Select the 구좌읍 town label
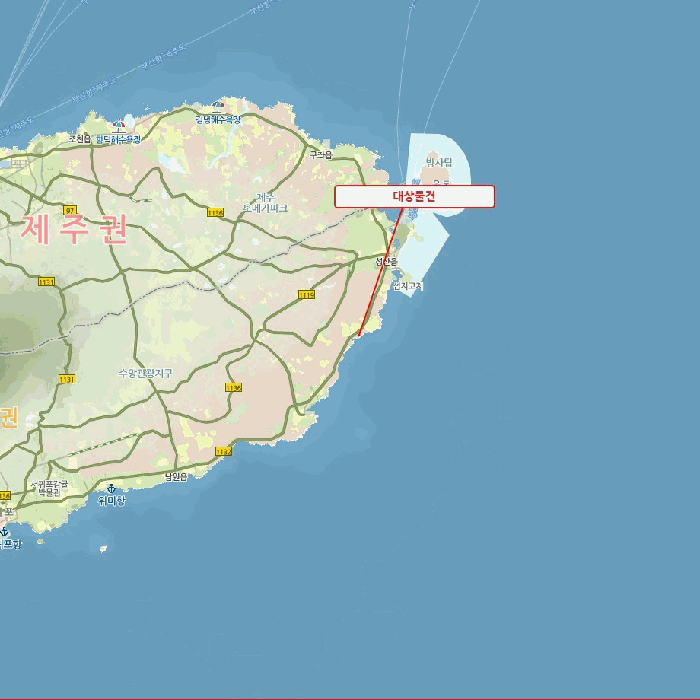 (320, 154)
